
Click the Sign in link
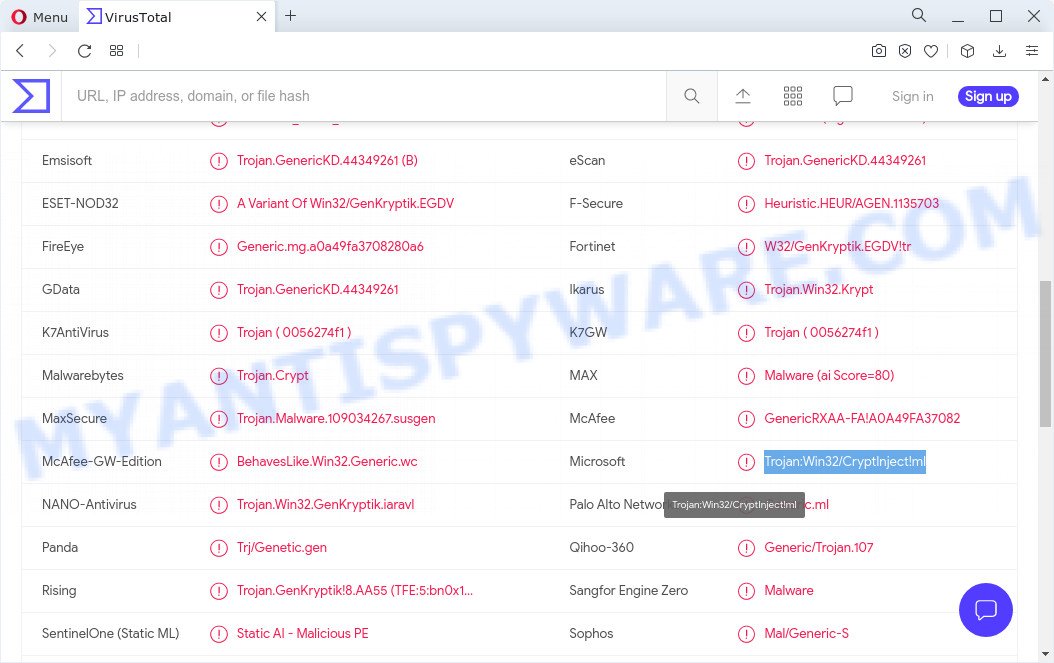912,95
